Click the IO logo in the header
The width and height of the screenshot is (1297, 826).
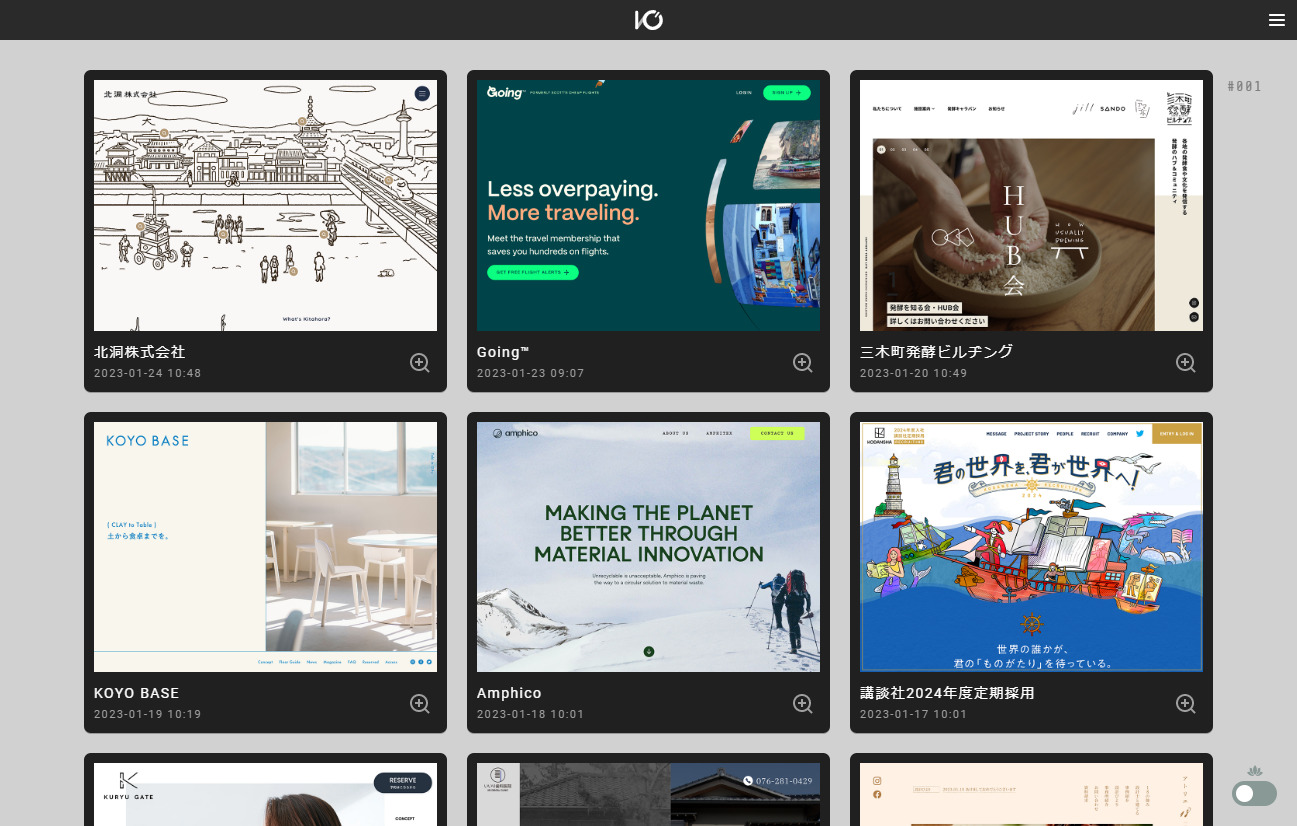tap(648, 20)
